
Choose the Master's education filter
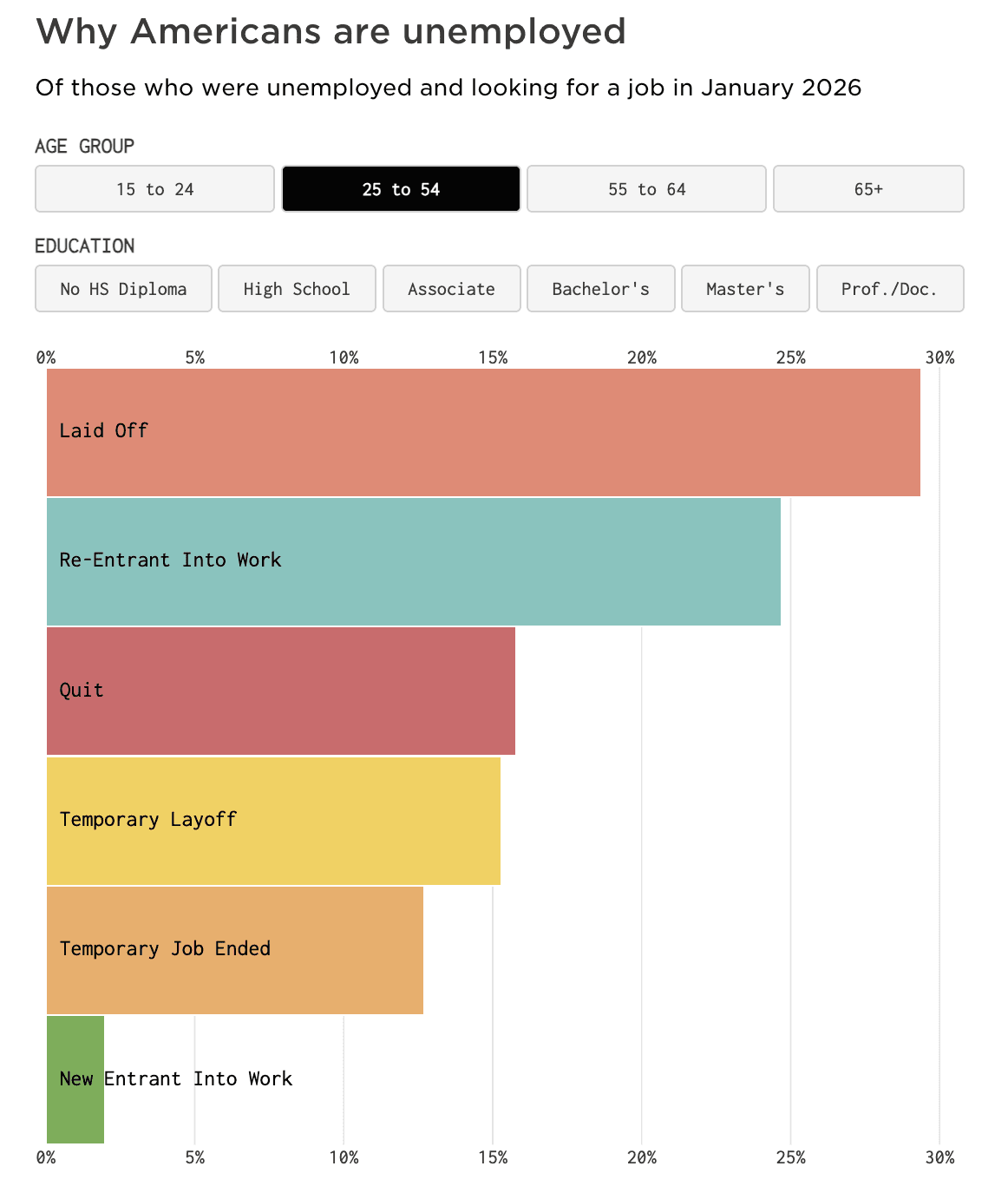[x=745, y=288]
